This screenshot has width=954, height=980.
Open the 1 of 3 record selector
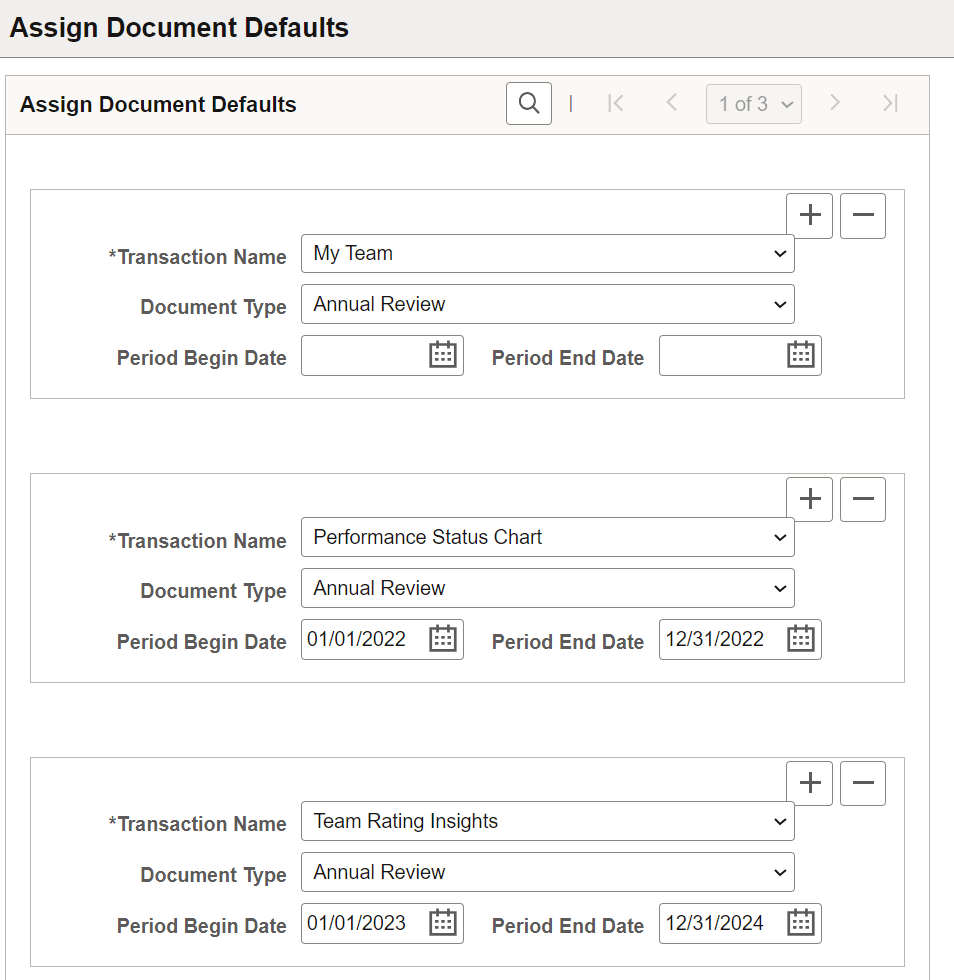pos(753,103)
